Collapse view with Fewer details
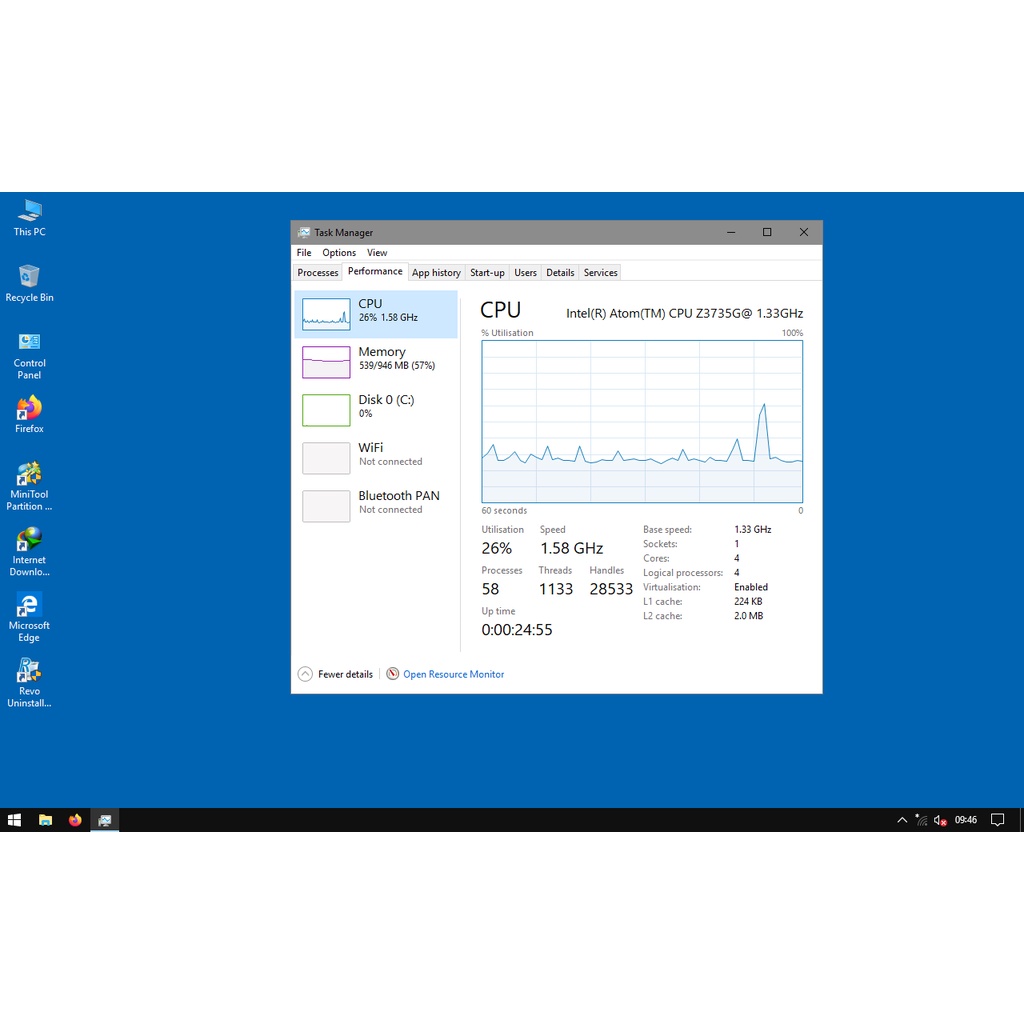Viewport: 1024px width, 1024px height. (335, 674)
